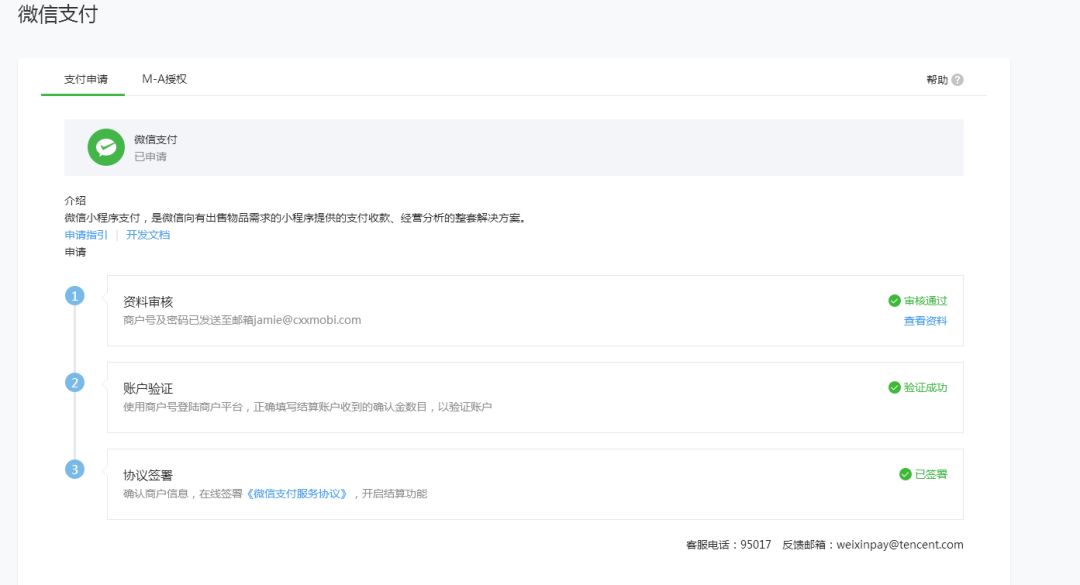Viewport: 1080px width, 585px height.
Task: Click the 资料审核 step heading
Action: coord(148,302)
